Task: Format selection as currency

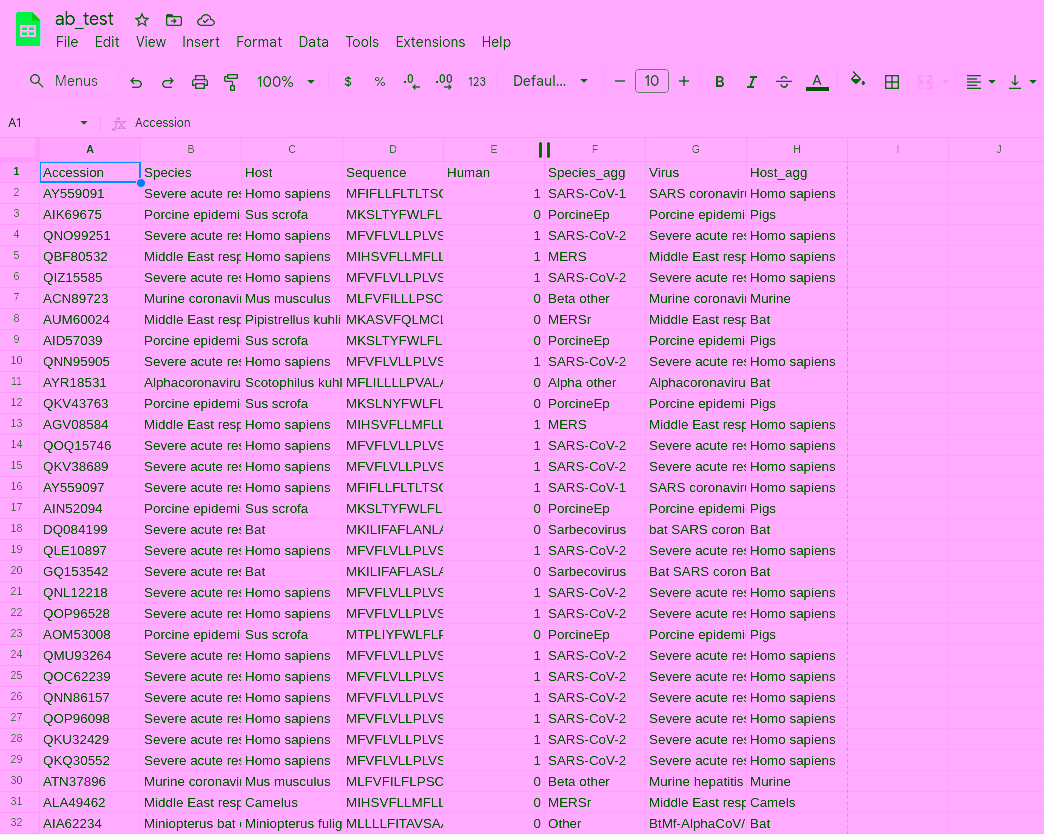Action: click(348, 82)
